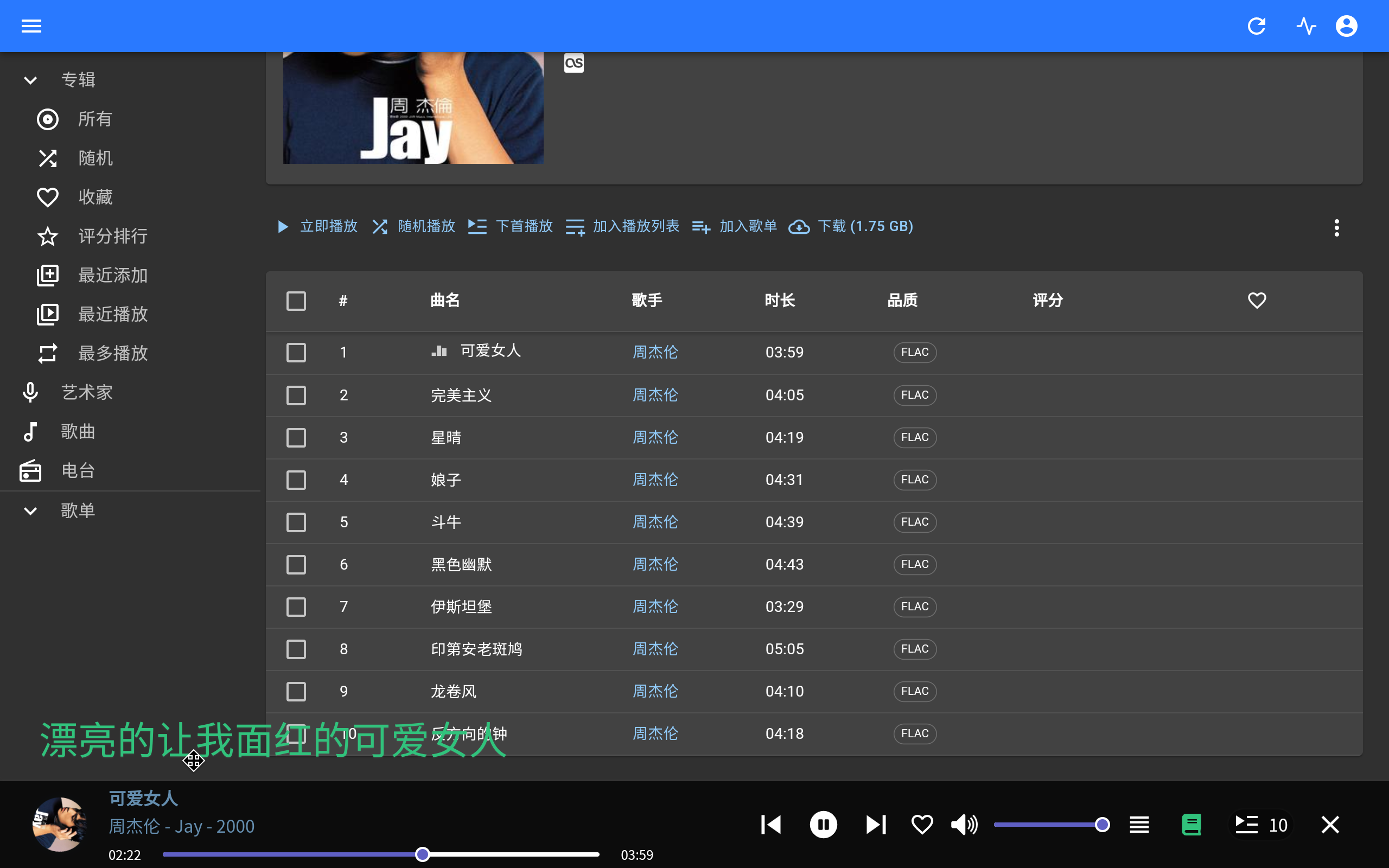This screenshot has height=868, width=1389.
Task: Toggle the green lyrics icon
Action: [1192, 825]
